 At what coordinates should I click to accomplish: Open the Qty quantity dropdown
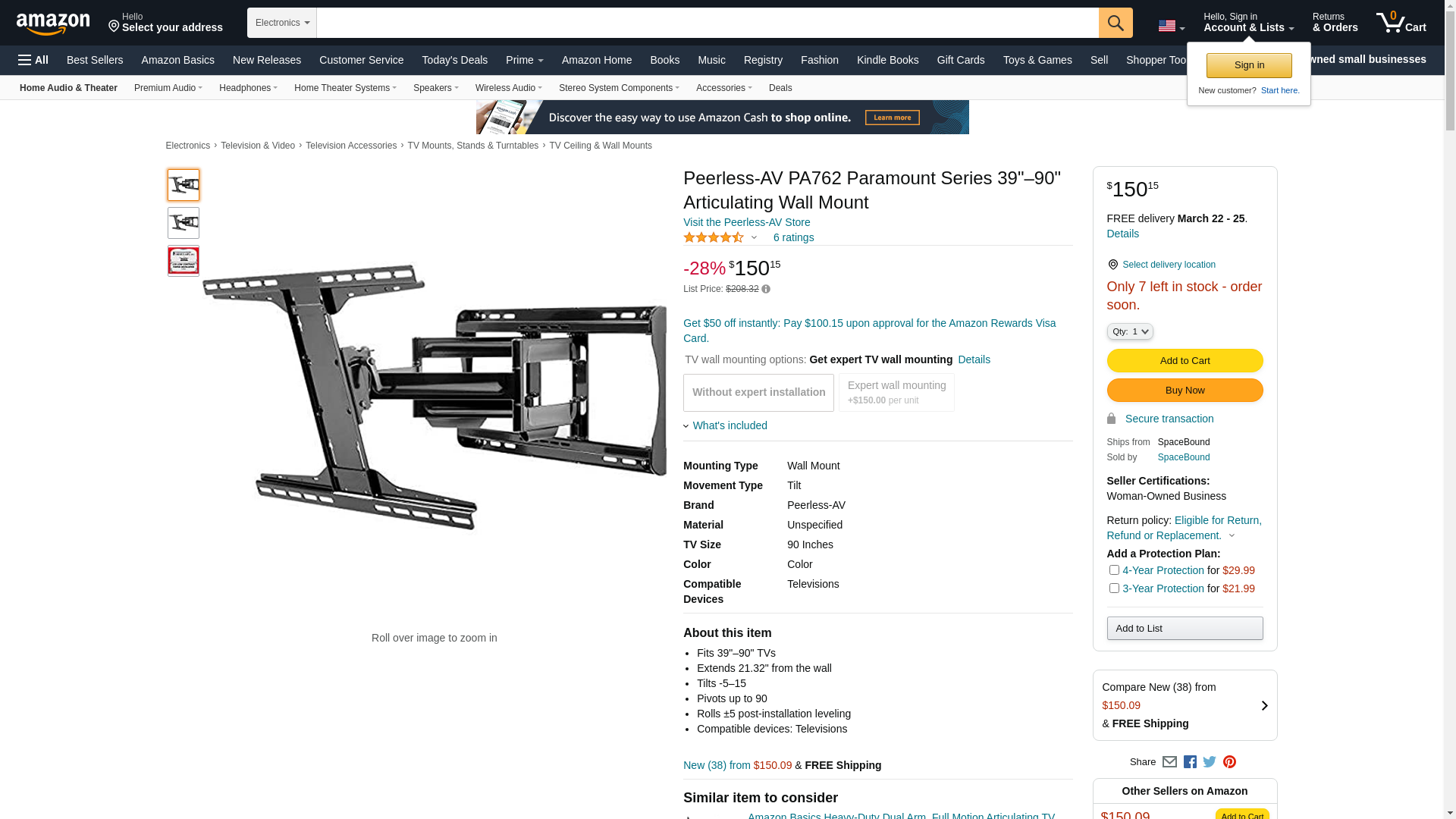(x=1130, y=331)
